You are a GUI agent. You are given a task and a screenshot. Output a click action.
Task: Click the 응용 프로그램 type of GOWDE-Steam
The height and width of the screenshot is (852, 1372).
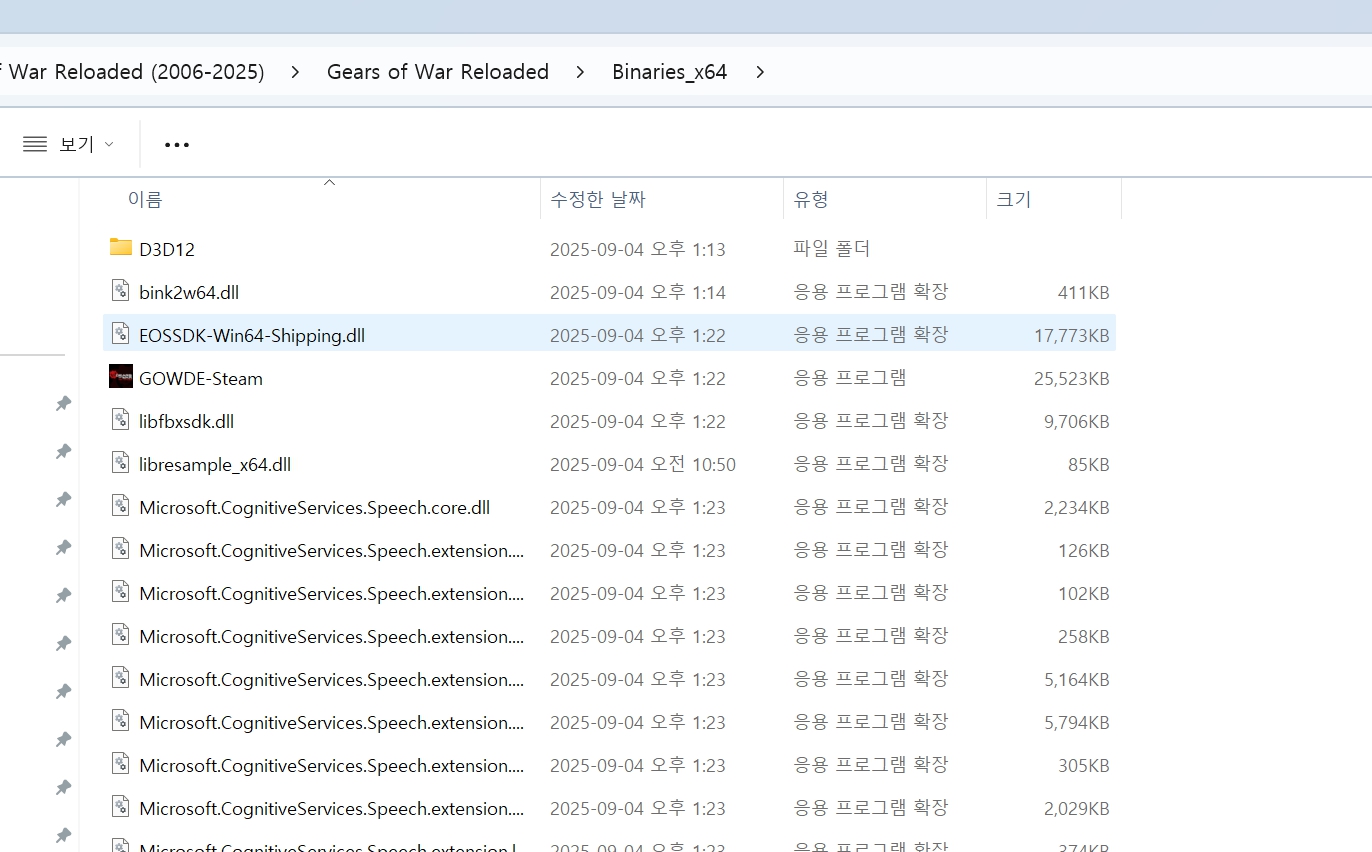click(x=850, y=377)
